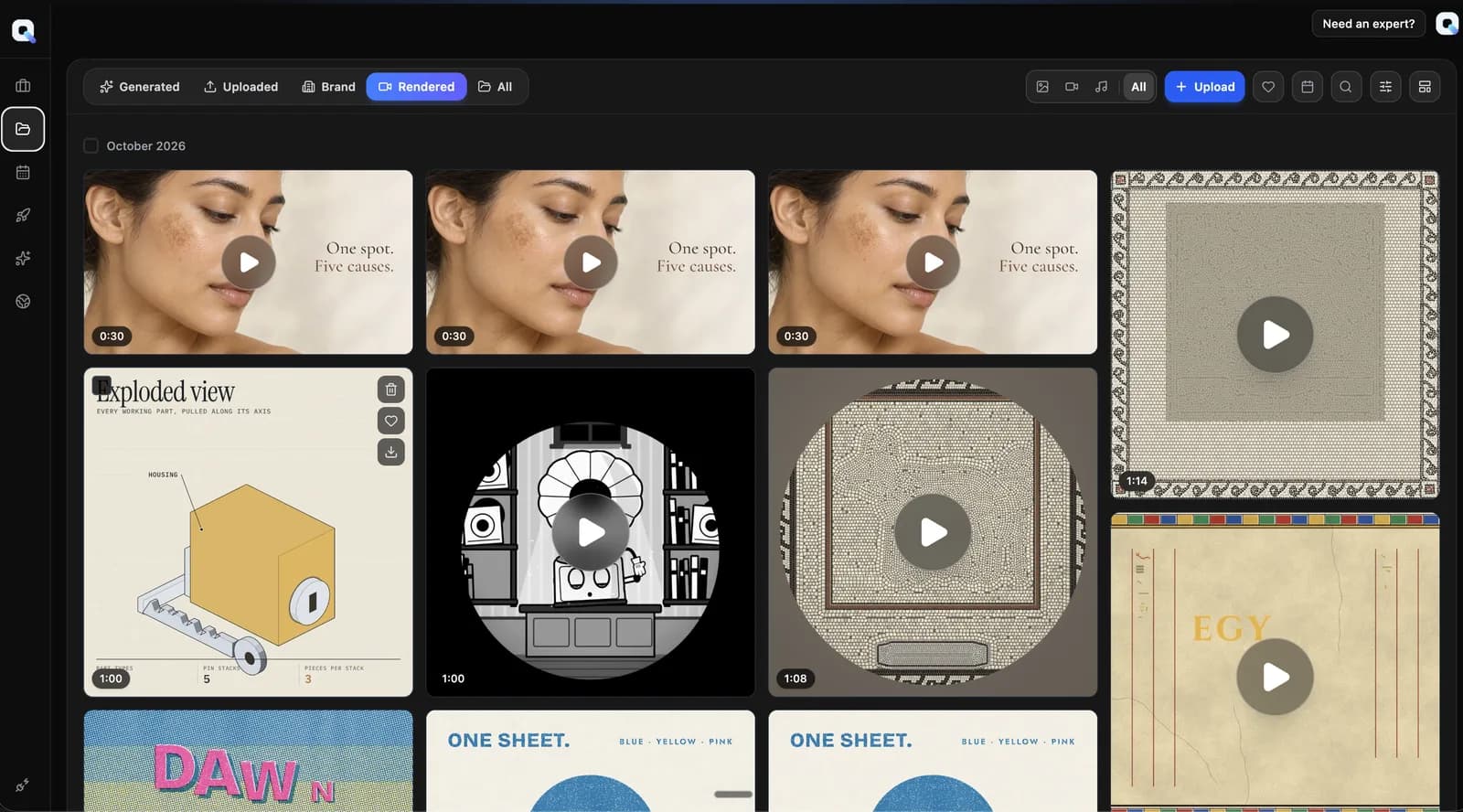This screenshot has height=812, width=1463.
Task: Download the Exploded view video
Action: tap(390, 452)
